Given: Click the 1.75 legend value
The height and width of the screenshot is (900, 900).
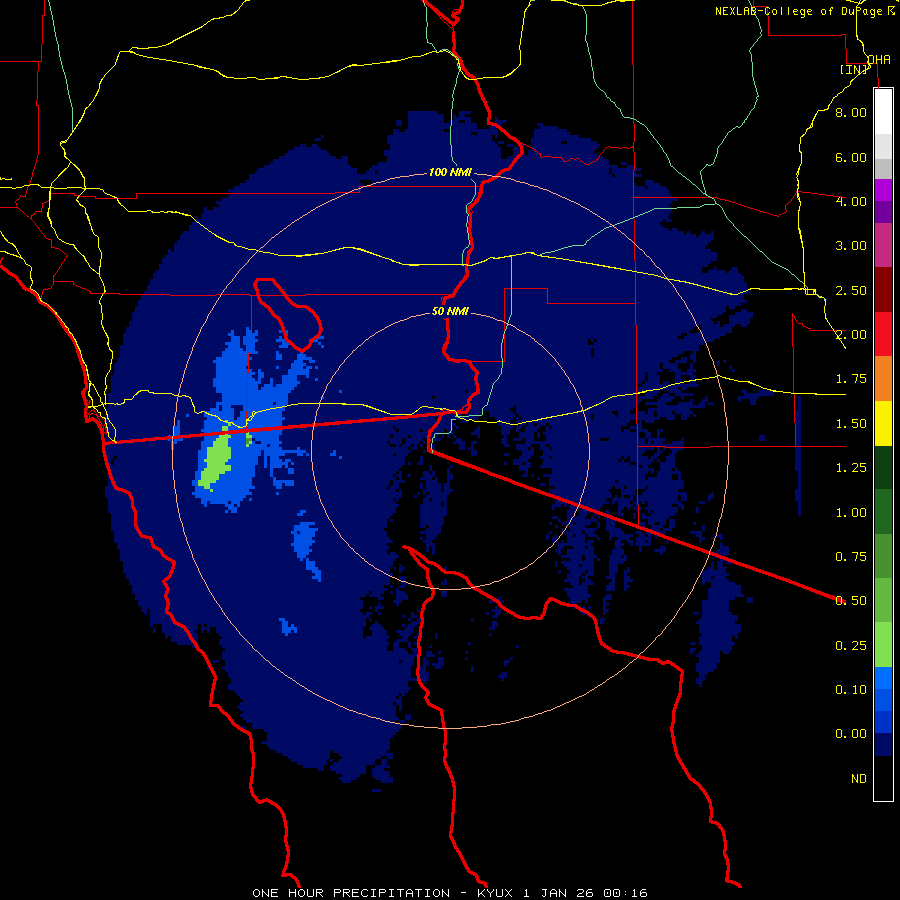Looking at the screenshot, I should [851, 379].
